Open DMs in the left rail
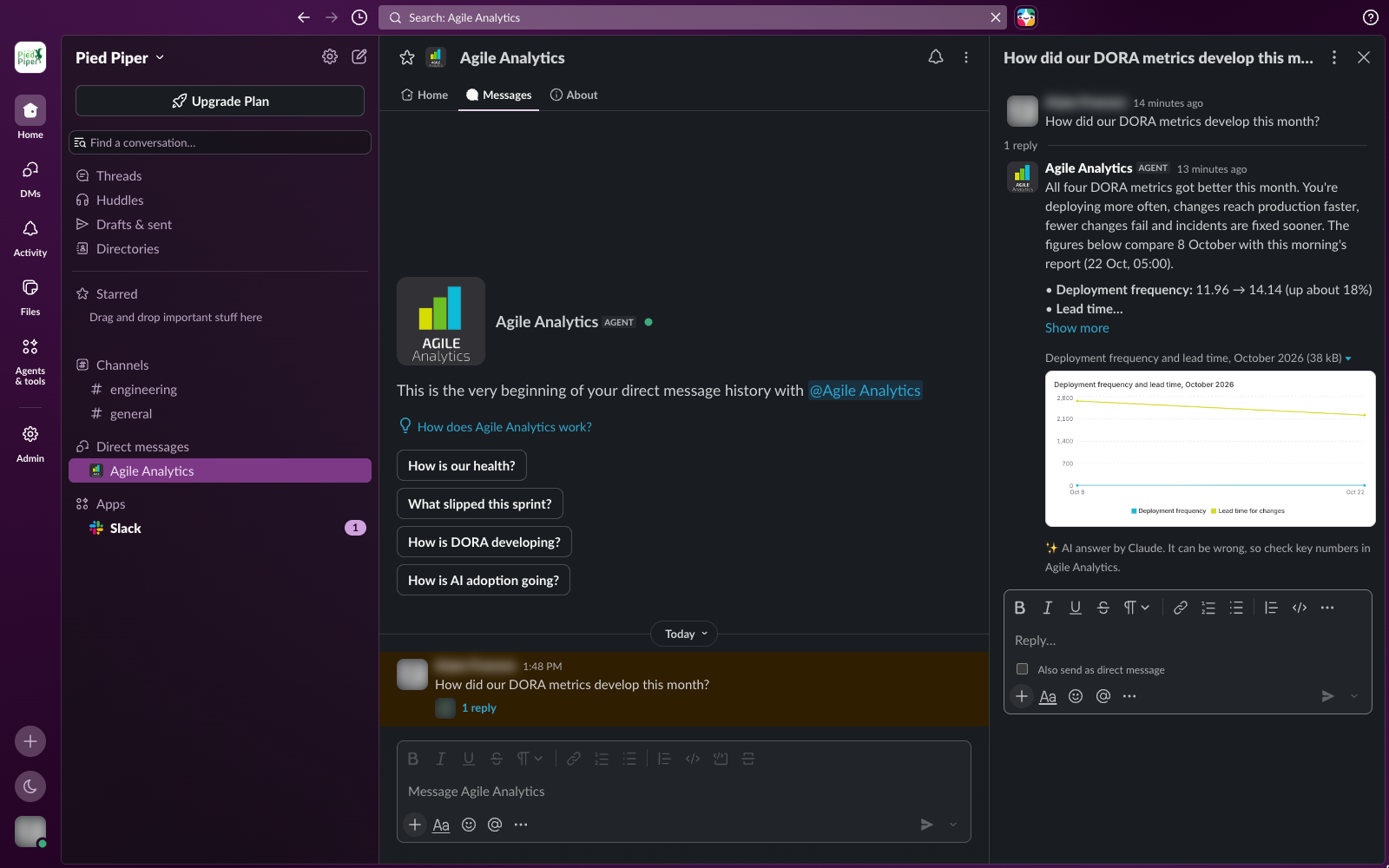This screenshot has width=1389, height=868. click(x=30, y=178)
